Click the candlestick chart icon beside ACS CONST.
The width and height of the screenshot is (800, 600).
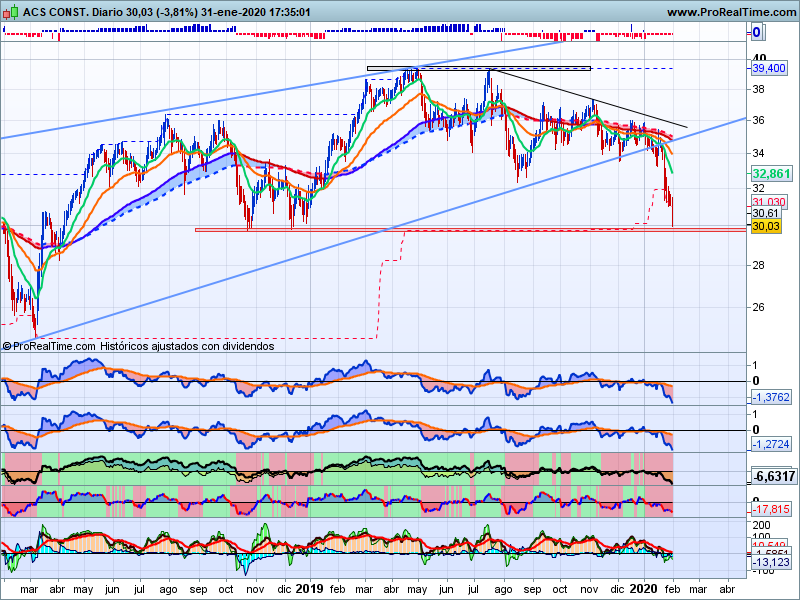[x=11, y=12]
